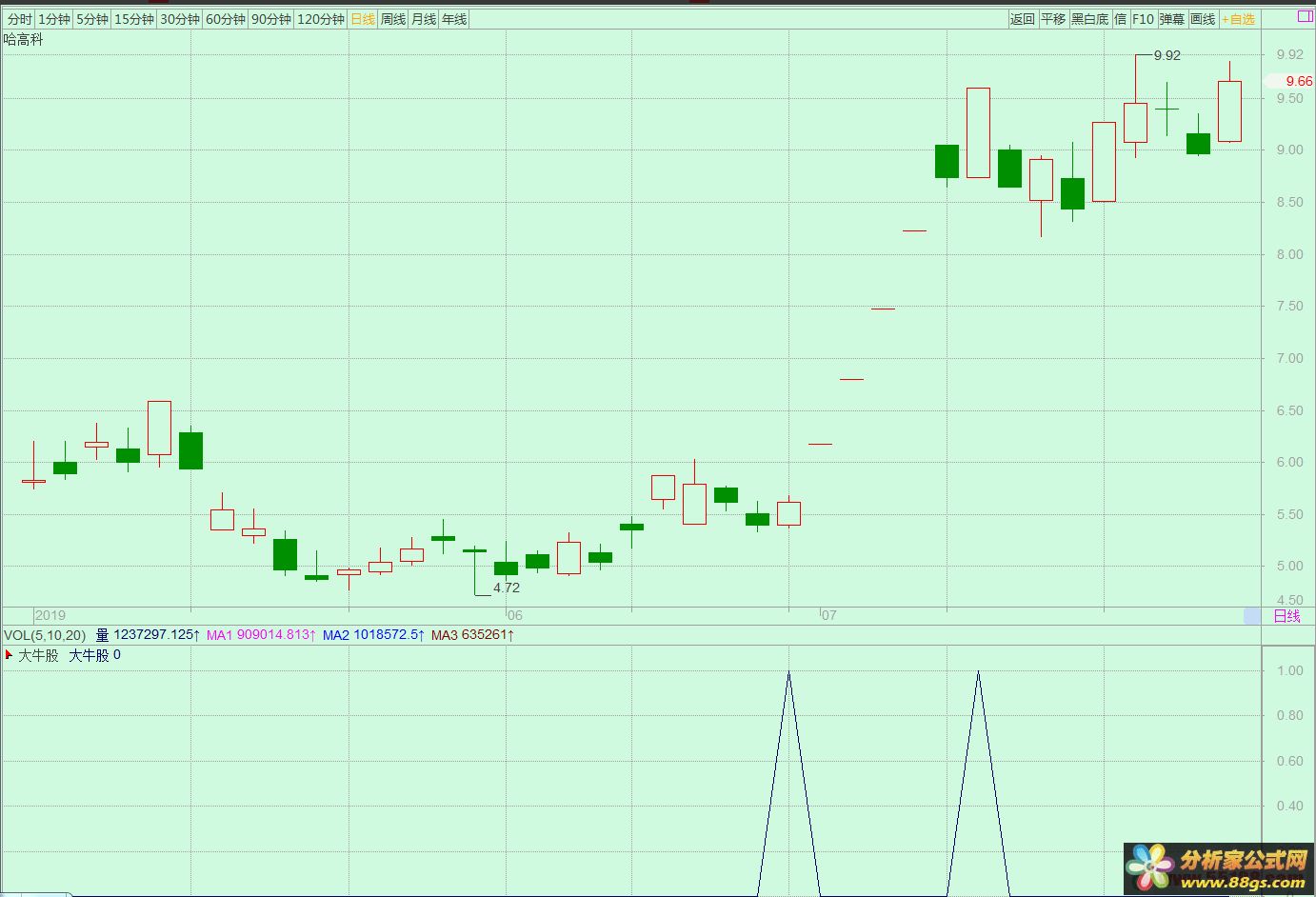This screenshot has width=1316, height=897.
Task: Click the light blue square beside 日线
Action: click(1252, 616)
